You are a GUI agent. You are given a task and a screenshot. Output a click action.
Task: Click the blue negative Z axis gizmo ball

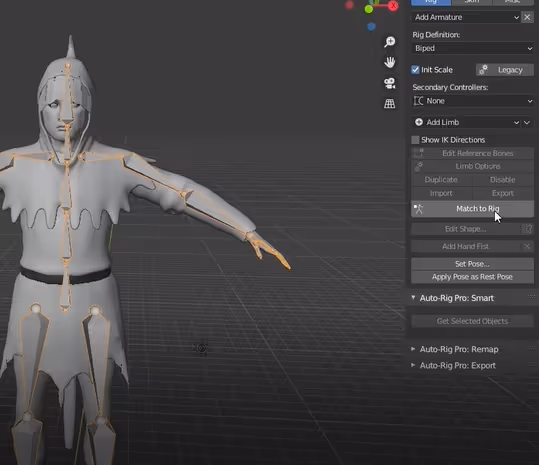pyautogui.click(x=371, y=26)
